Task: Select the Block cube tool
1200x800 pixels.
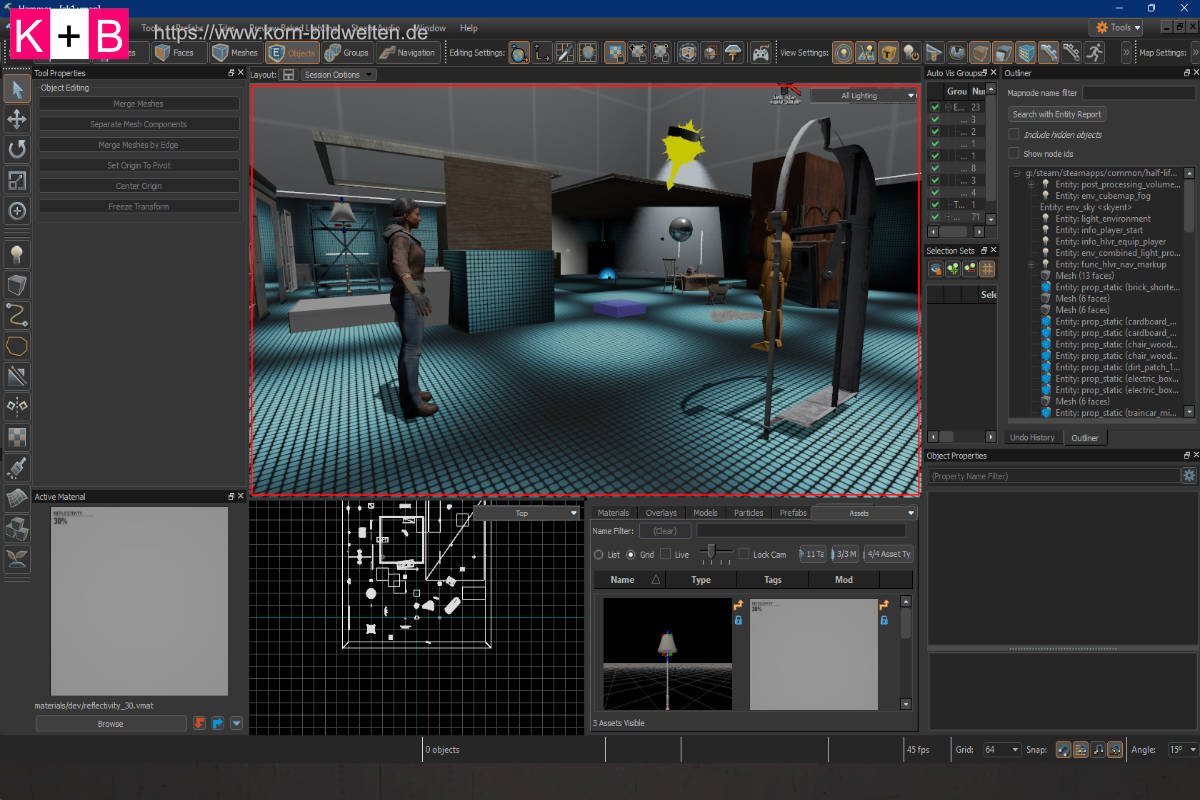Action: point(17,284)
